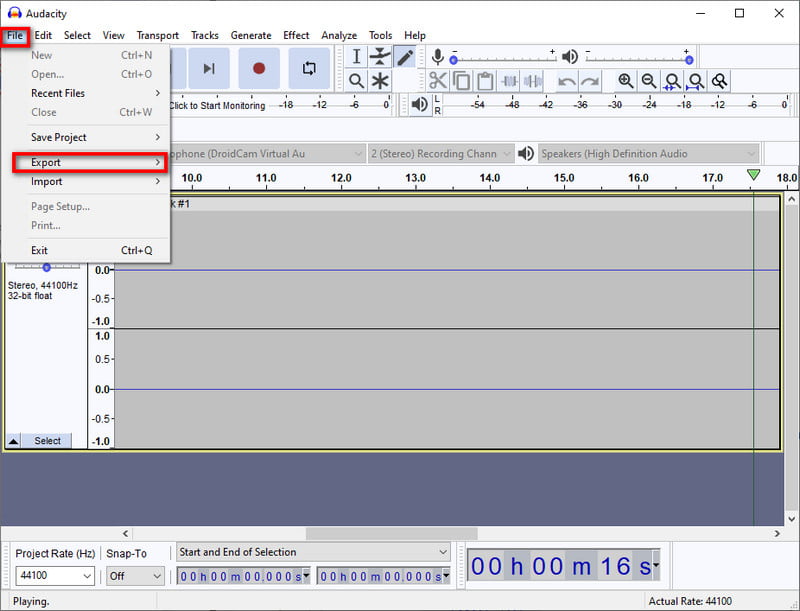Click the vertical scrollbar up arrow

point(791,199)
